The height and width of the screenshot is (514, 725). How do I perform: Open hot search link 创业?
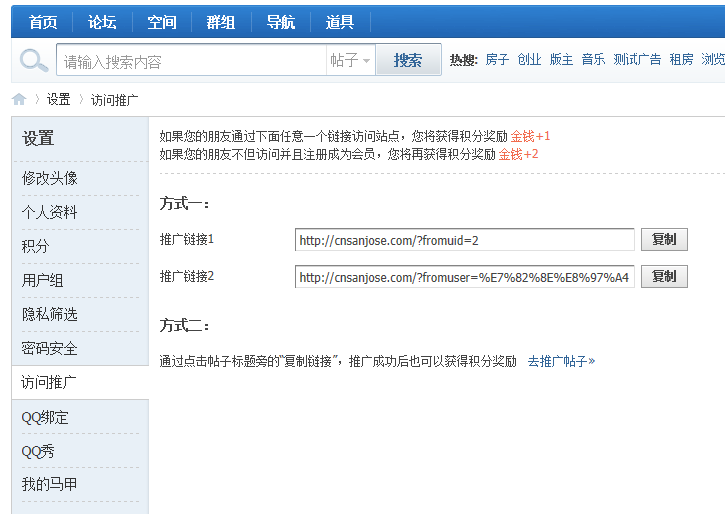(529, 60)
